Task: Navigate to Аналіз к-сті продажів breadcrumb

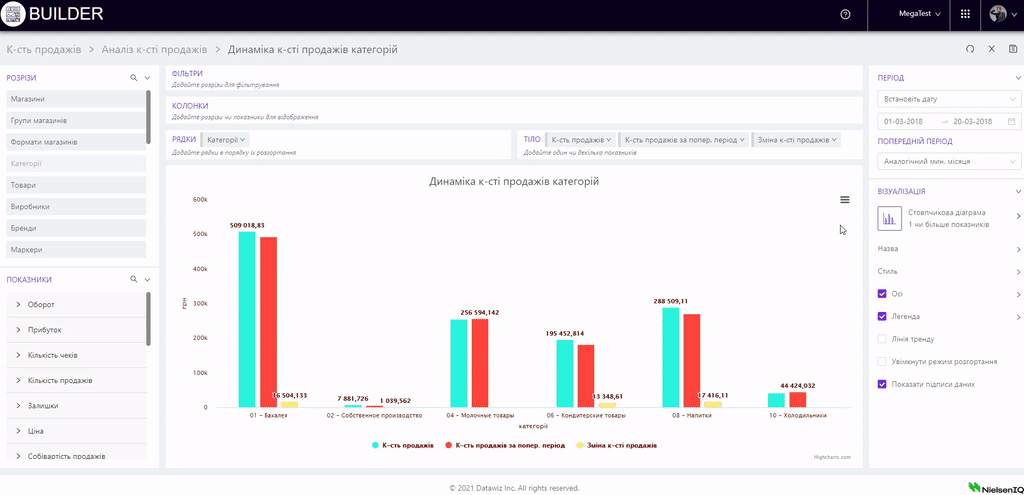Action: pos(153,50)
